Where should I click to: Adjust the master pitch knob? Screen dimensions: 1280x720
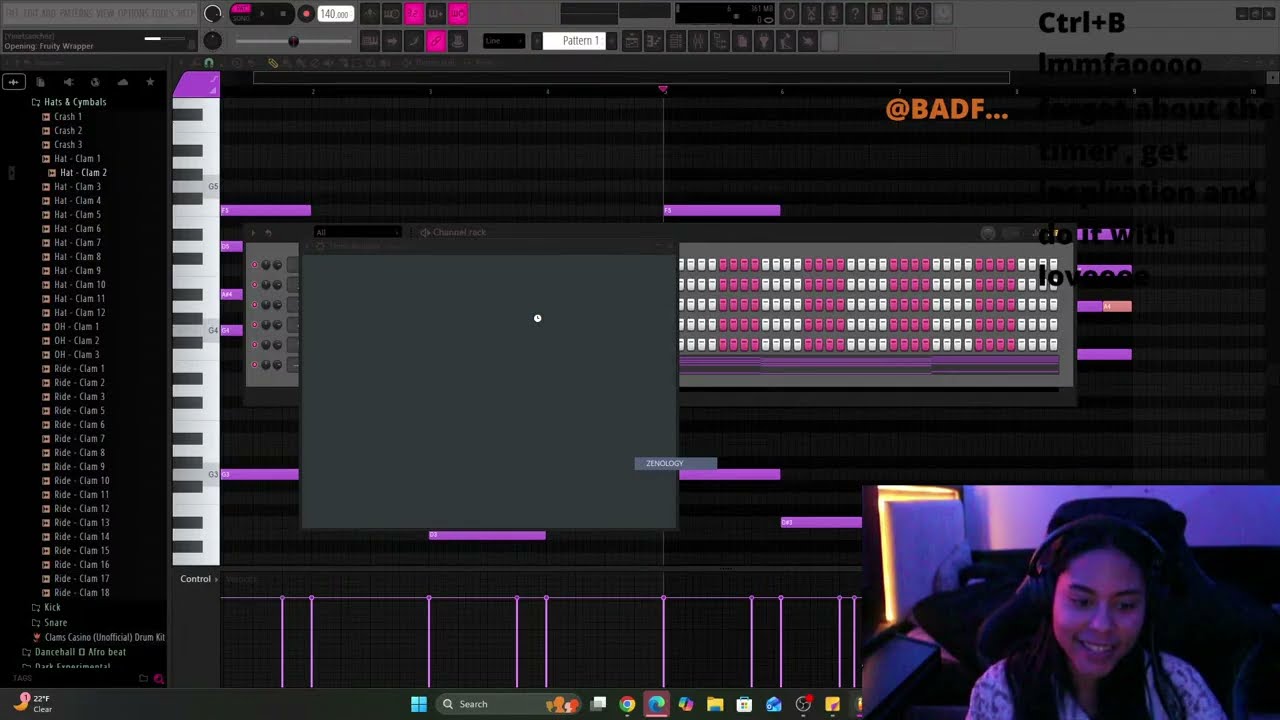[x=212, y=40]
